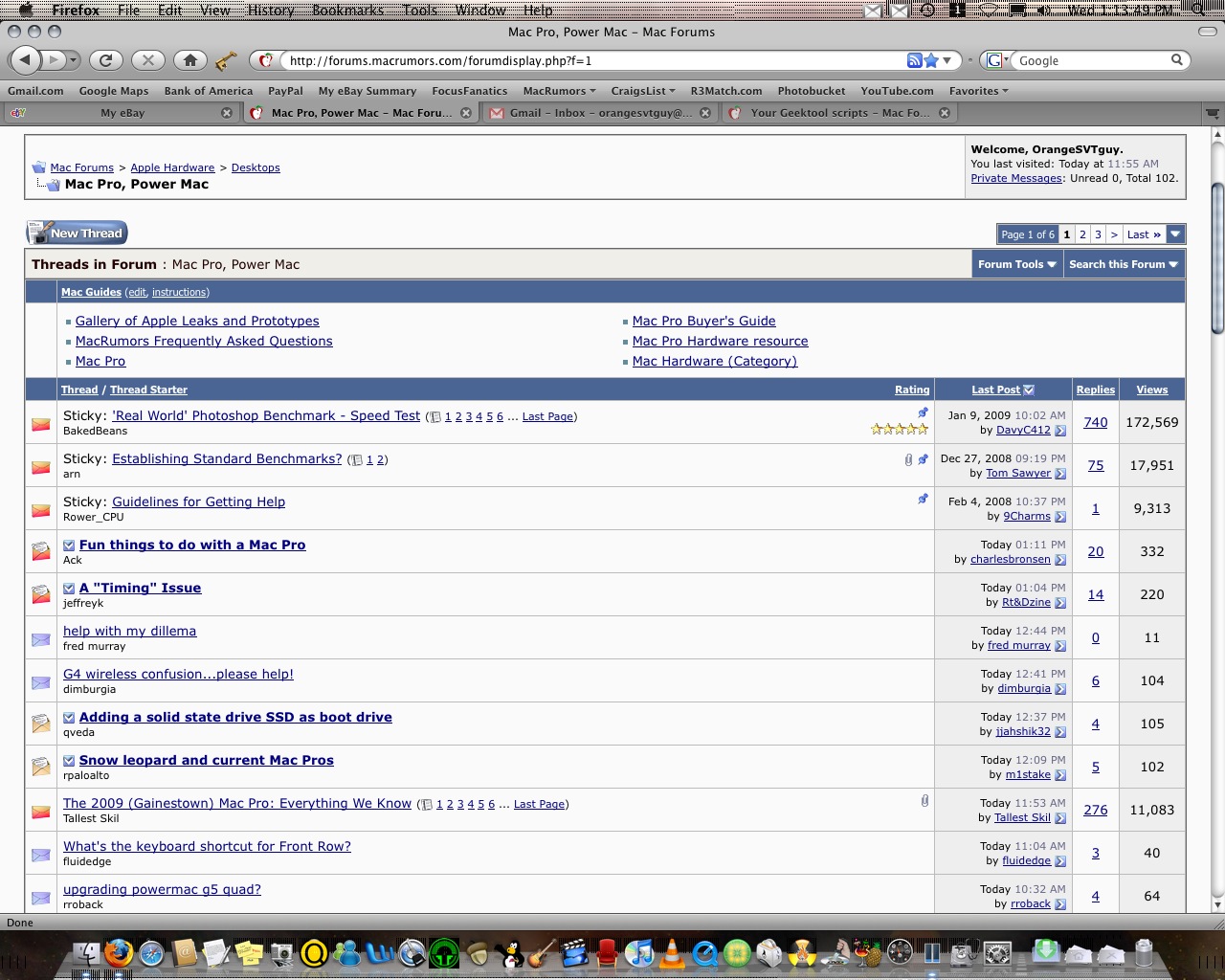Go to first unread in Snow leopard thread

click(69, 761)
